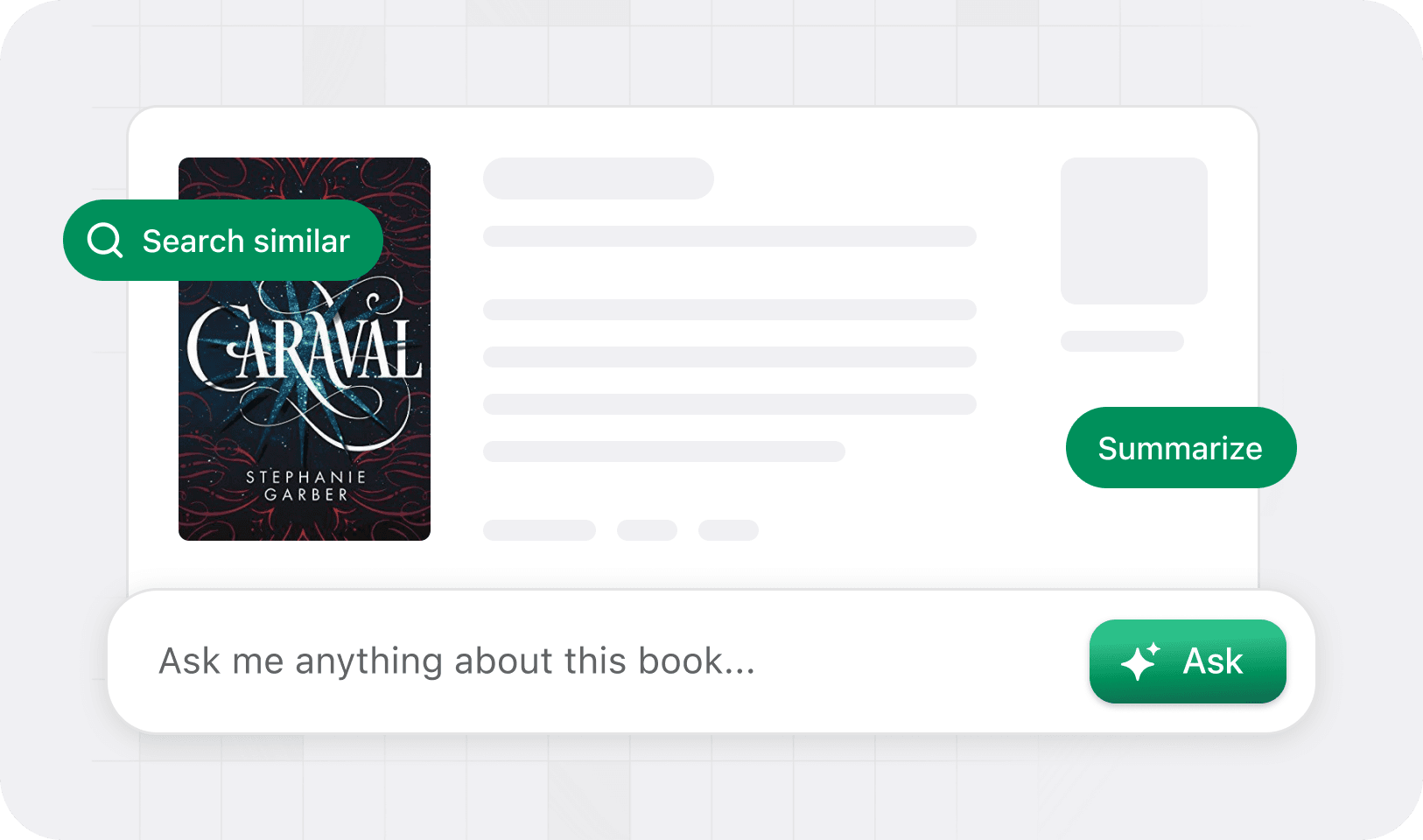Image resolution: width=1423 pixels, height=840 pixels.
Task: Click the caption placeholder below gray square
Action: [x=1122, y=341]
